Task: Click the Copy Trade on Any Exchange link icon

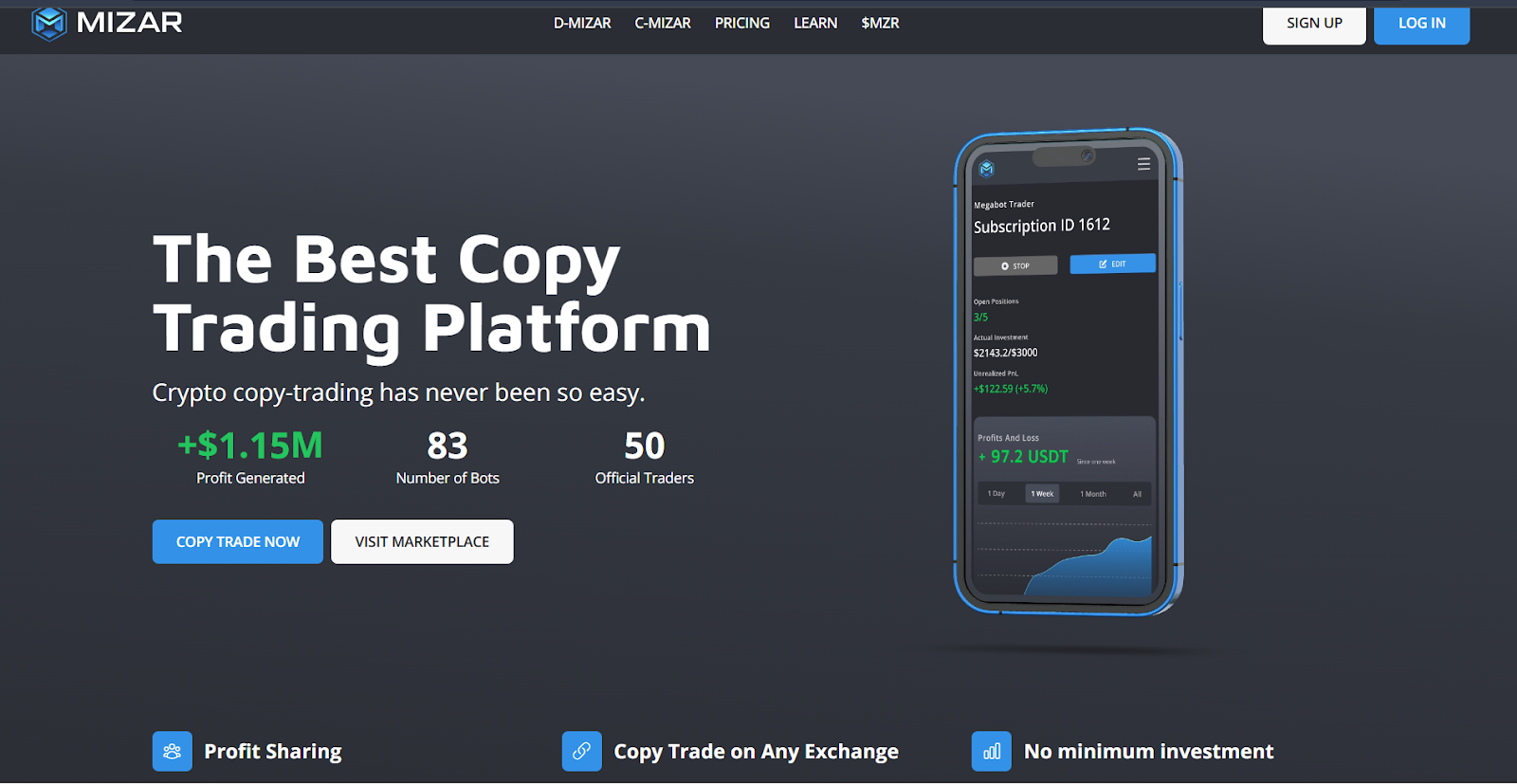Action: pyautogui.click(x=582, y=752)
